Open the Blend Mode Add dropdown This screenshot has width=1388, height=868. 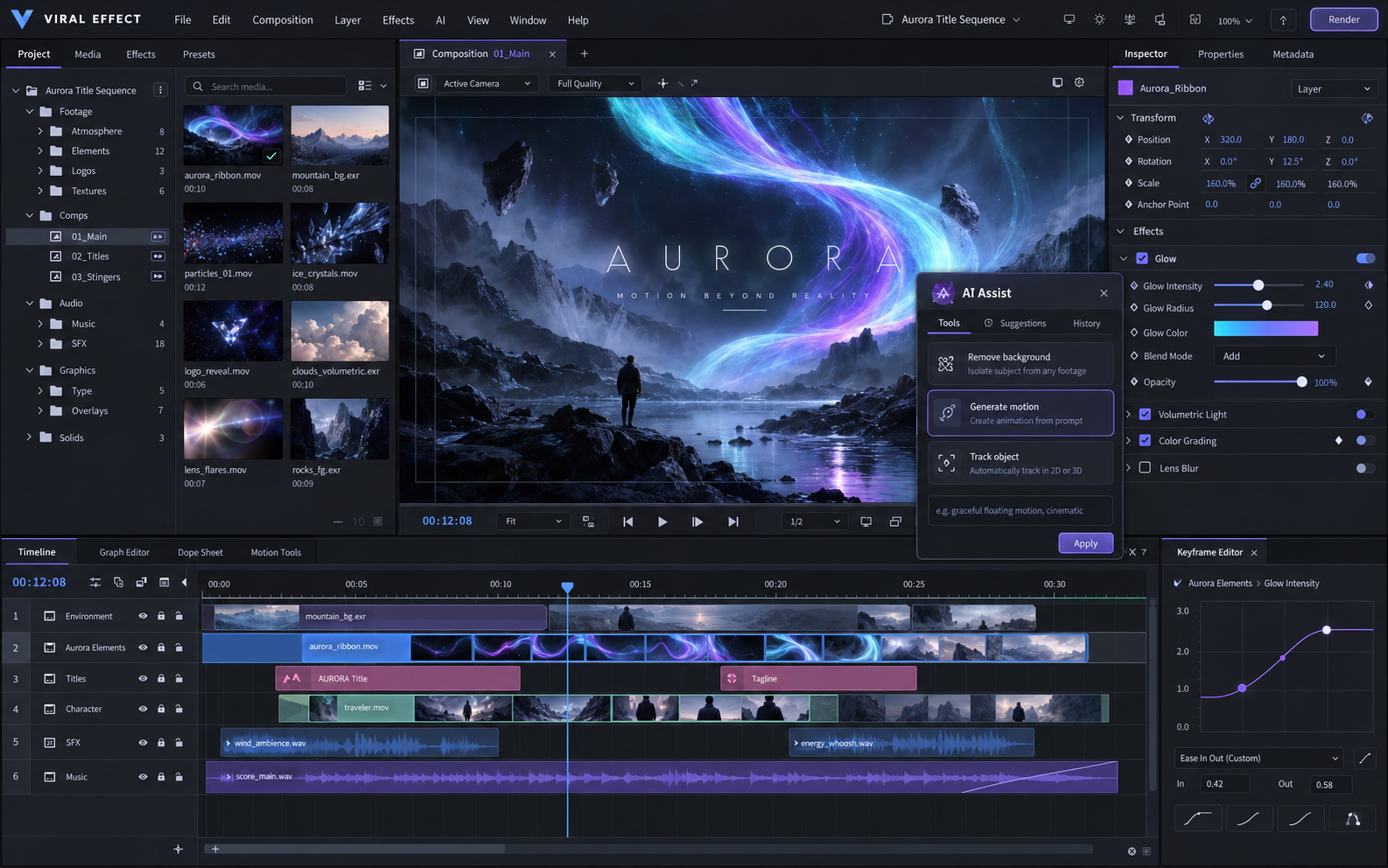(x=1273, y=356)
